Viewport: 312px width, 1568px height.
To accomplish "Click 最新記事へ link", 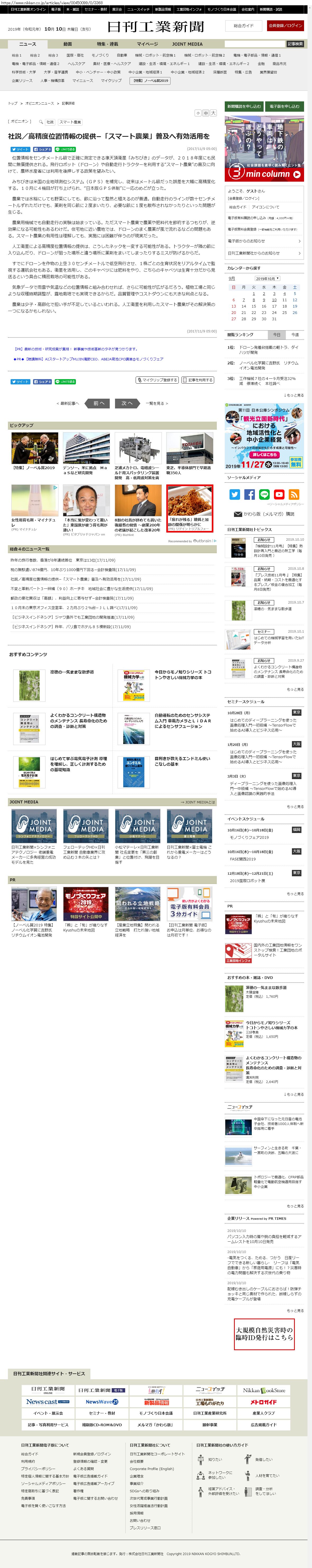I will point(68,404).
